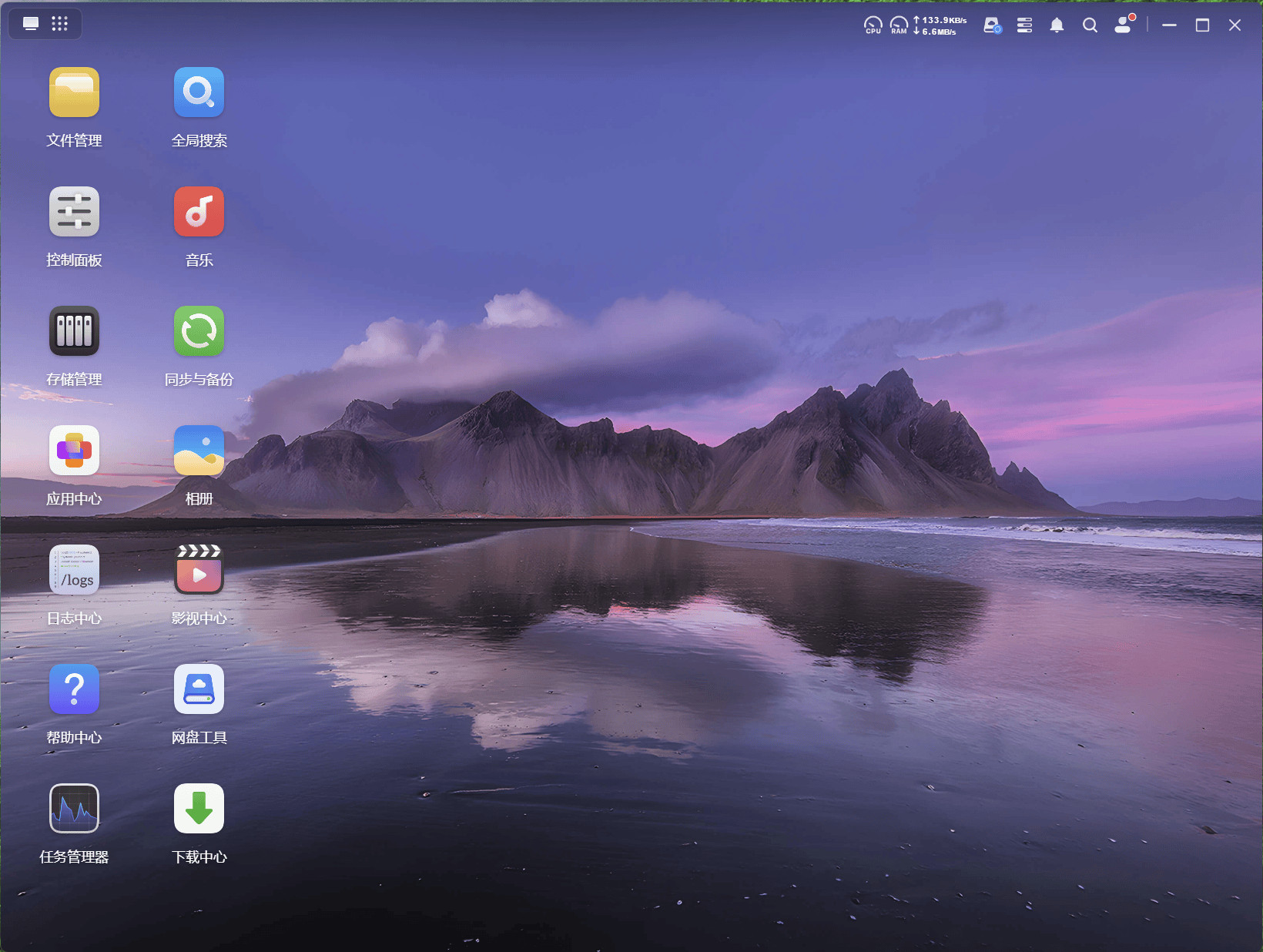Show the desktop via monitor icon
Image resolution: width=1263 pixels, height=952 pixels.
31,24
